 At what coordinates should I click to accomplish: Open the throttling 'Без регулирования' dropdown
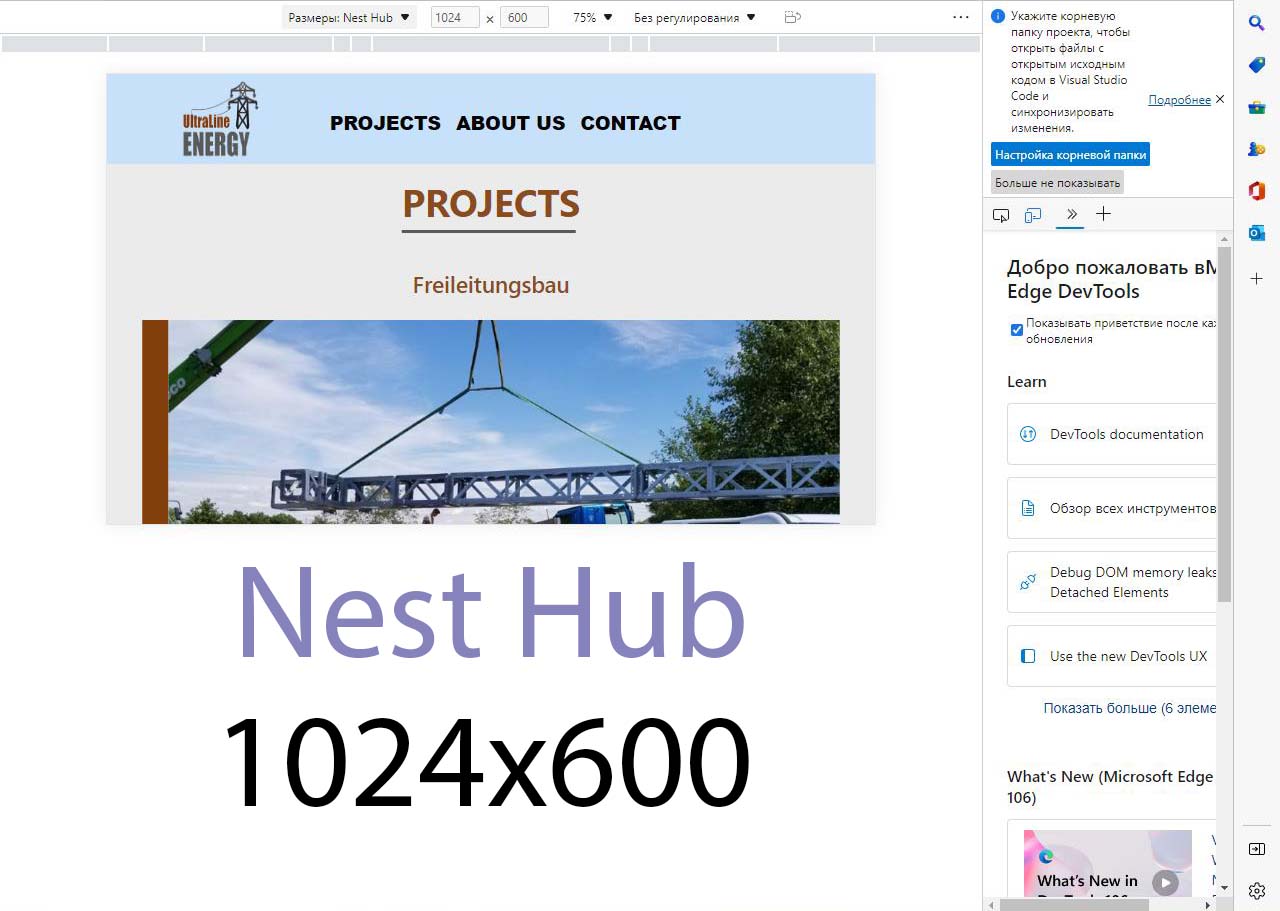(695, 17)
